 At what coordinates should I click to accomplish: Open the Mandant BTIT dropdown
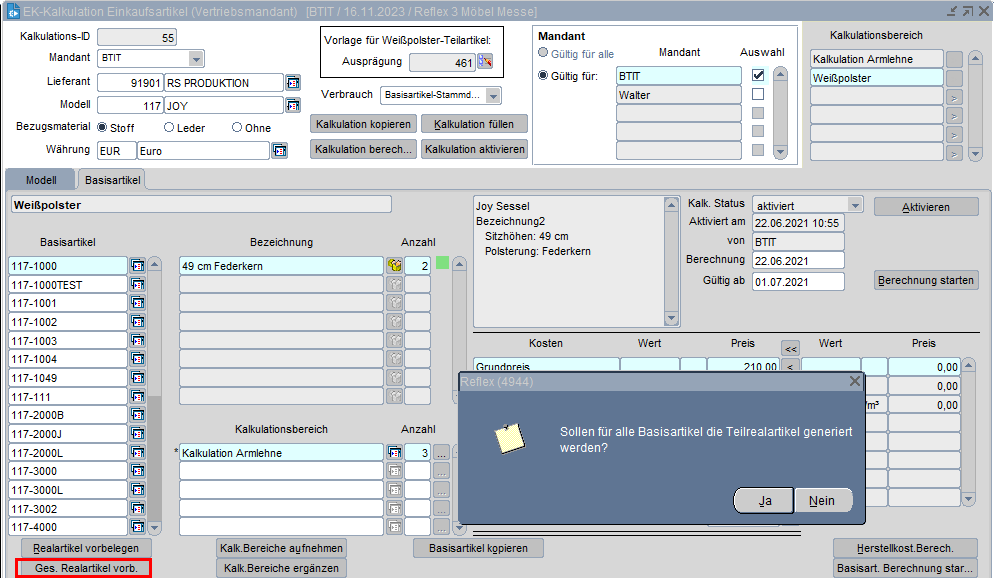click(x=196, y=58)
